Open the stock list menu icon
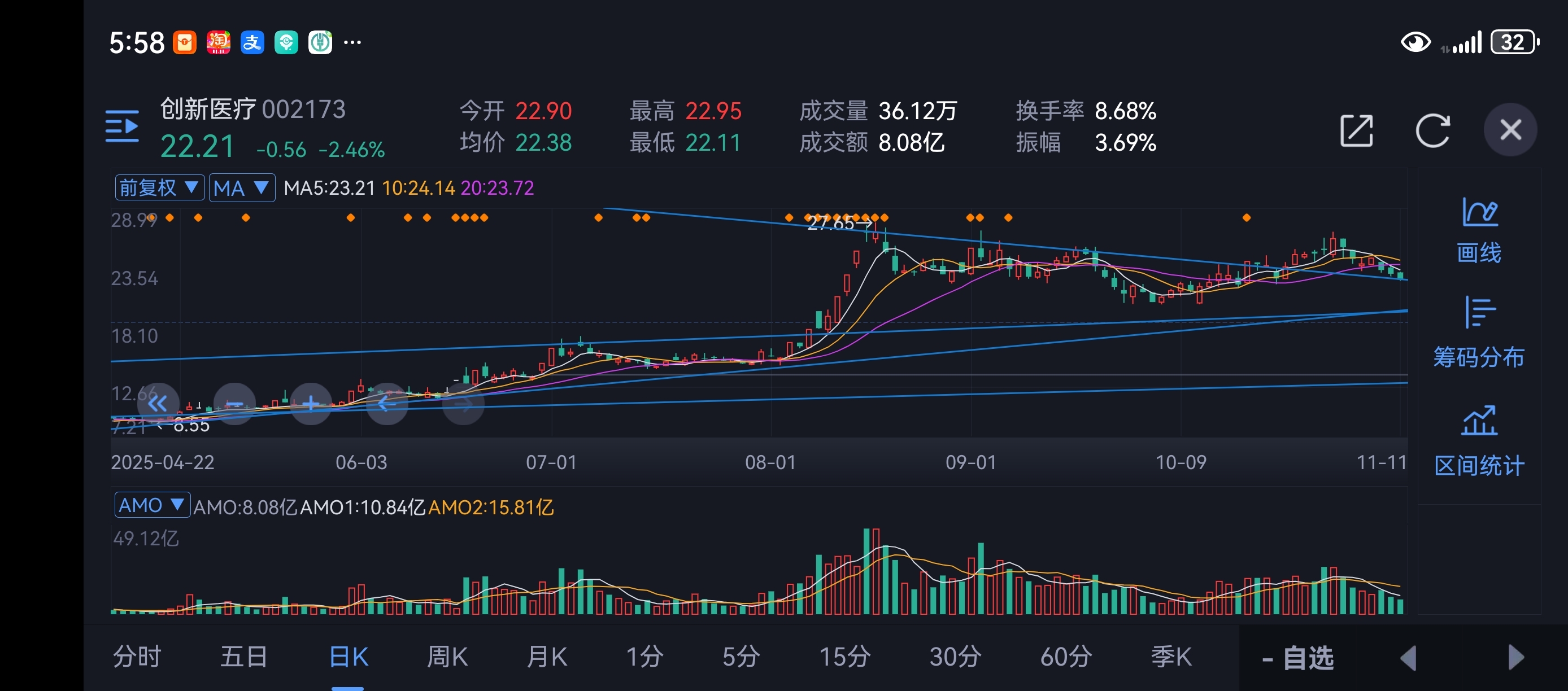 tap(122, 126)
